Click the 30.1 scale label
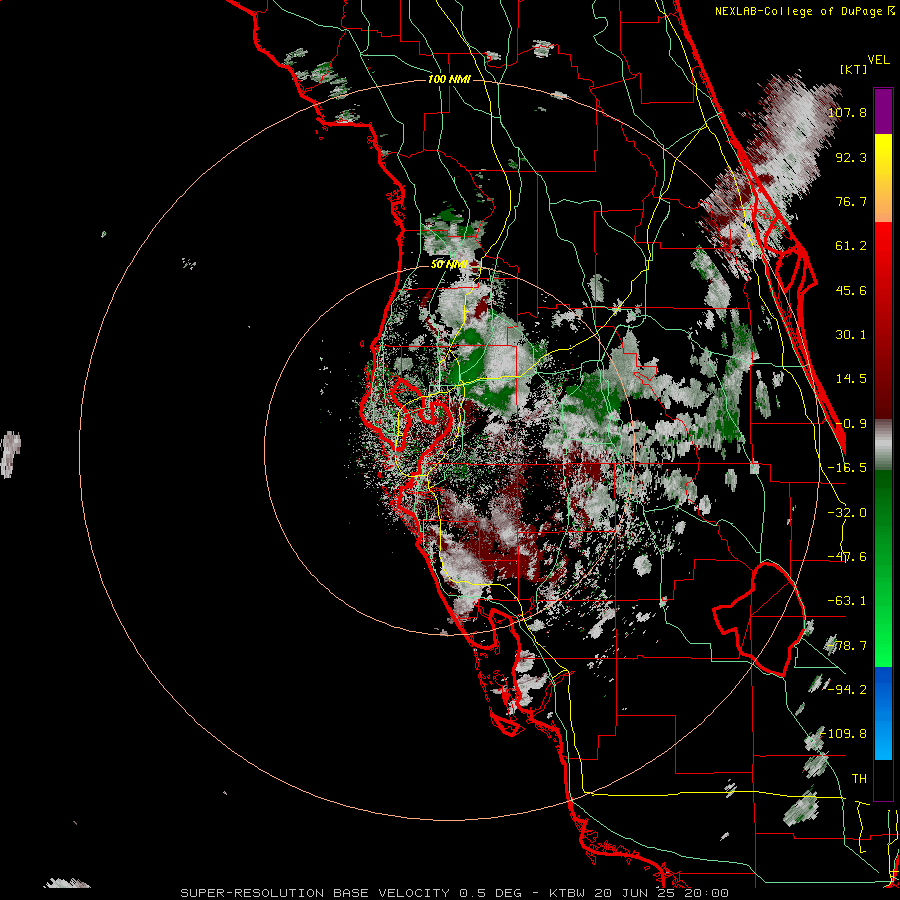The image size is (900, 900). coord(851,335)
